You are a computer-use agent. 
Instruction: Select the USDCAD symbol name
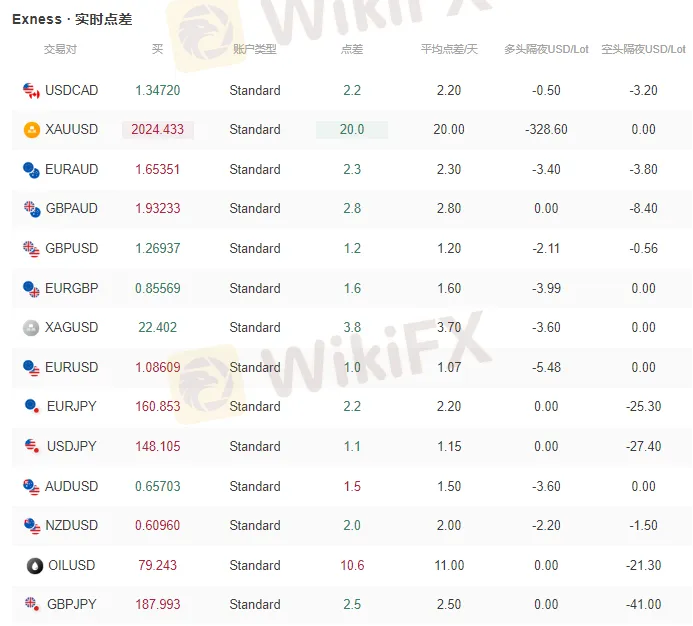[72, 90]
